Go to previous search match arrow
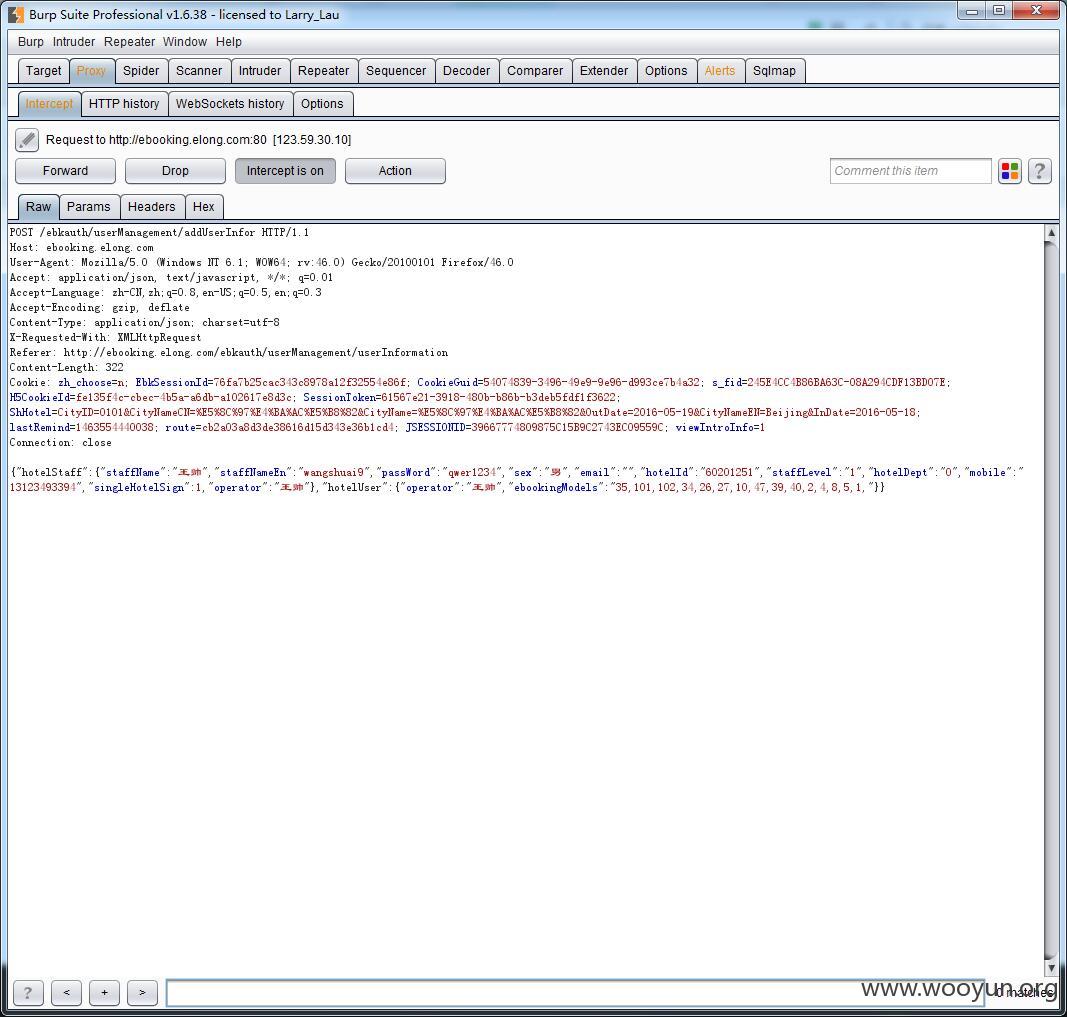 click(x=66, y=992)
